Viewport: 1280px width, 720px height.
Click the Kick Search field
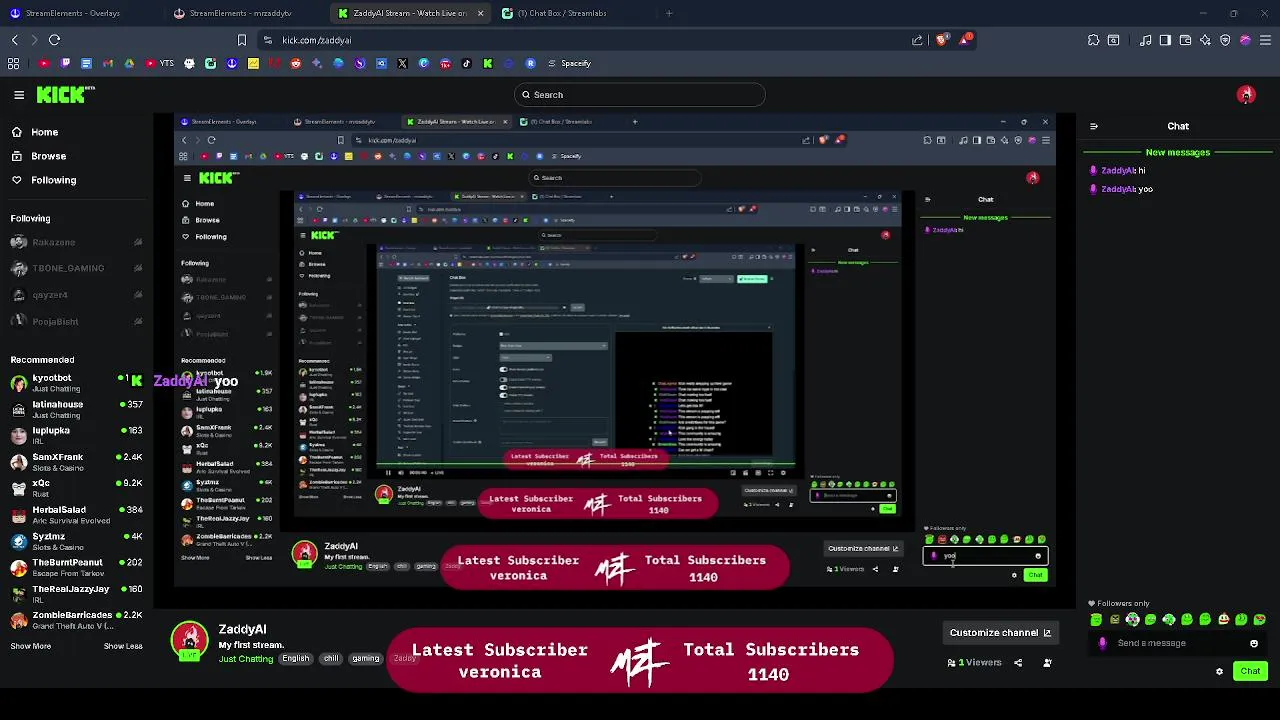pyautogui.click(x=640, y=95)
